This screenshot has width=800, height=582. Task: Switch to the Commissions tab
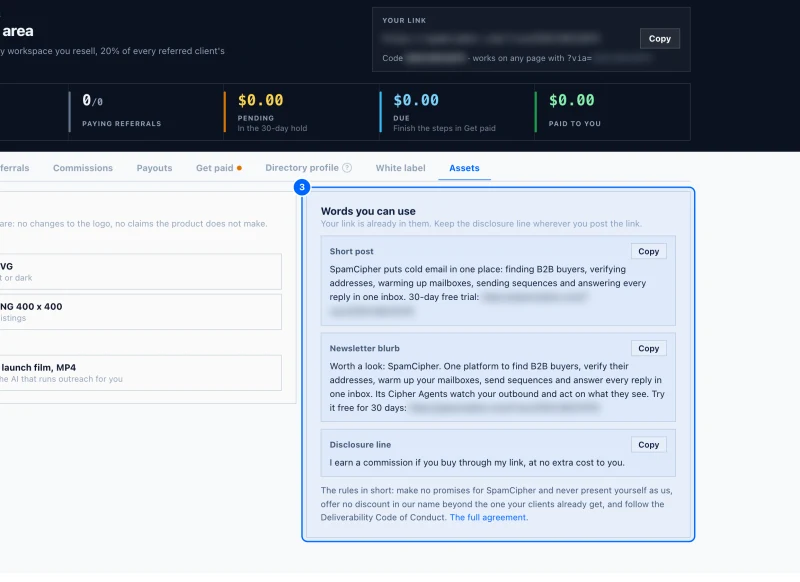(83, 168)
